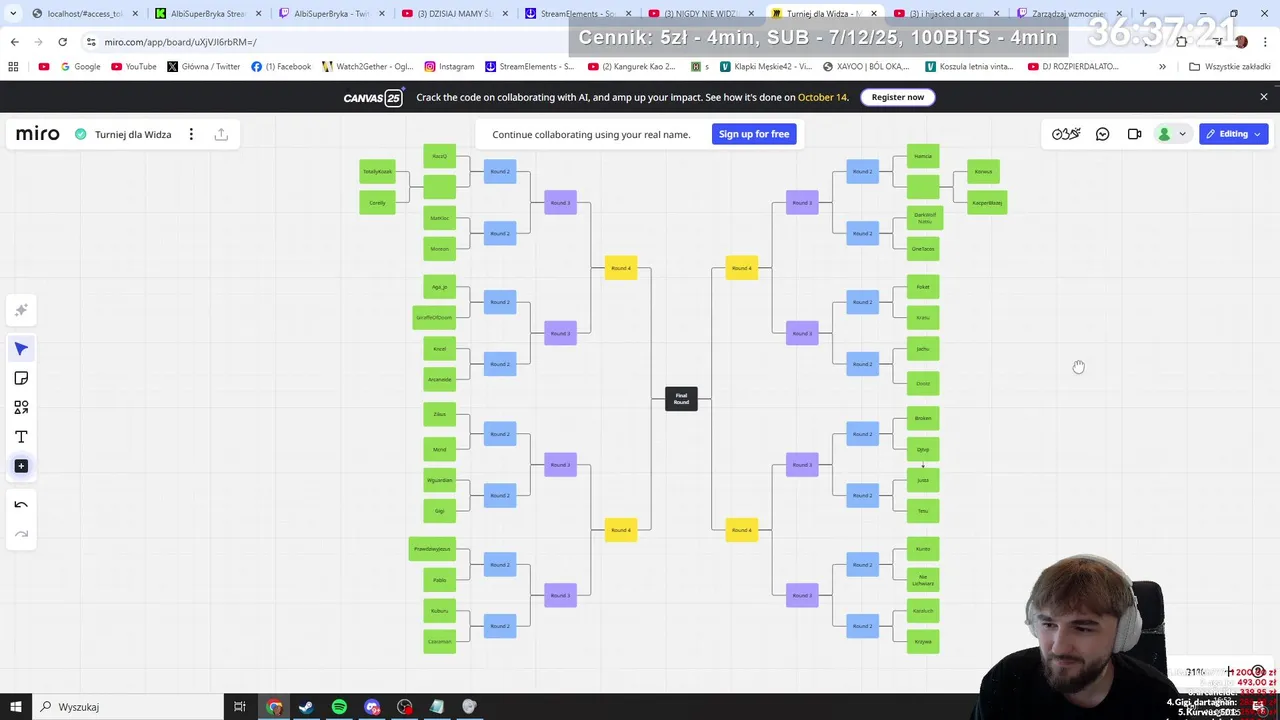Open the comments speech bubble icon
The width and height of the screenshot is (1280, 720).
1102,134
